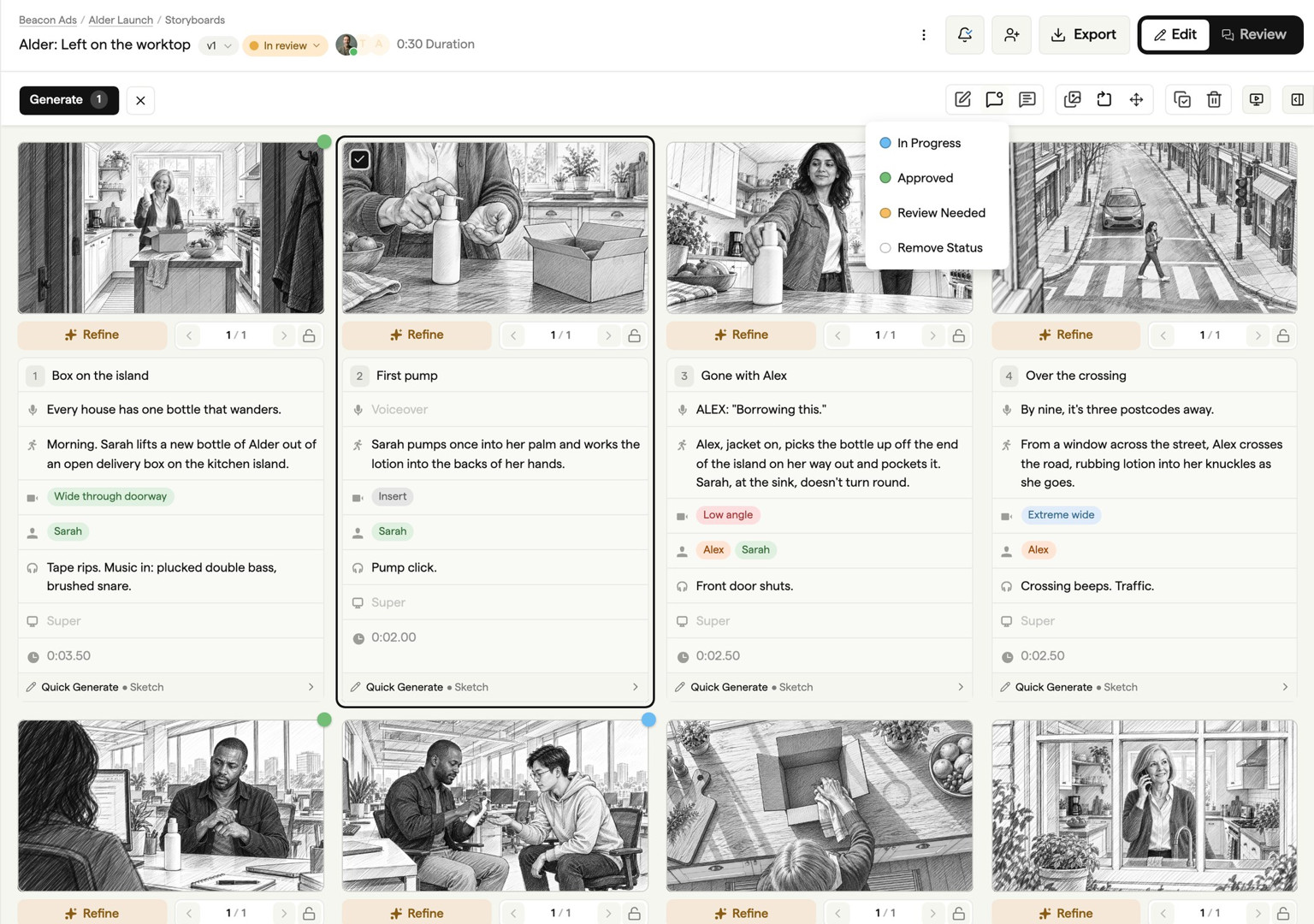Image resolution: width=1314 pixels, height=924 pixels.
Task: Open the comments icon in toolbar
Action: 1027,100
